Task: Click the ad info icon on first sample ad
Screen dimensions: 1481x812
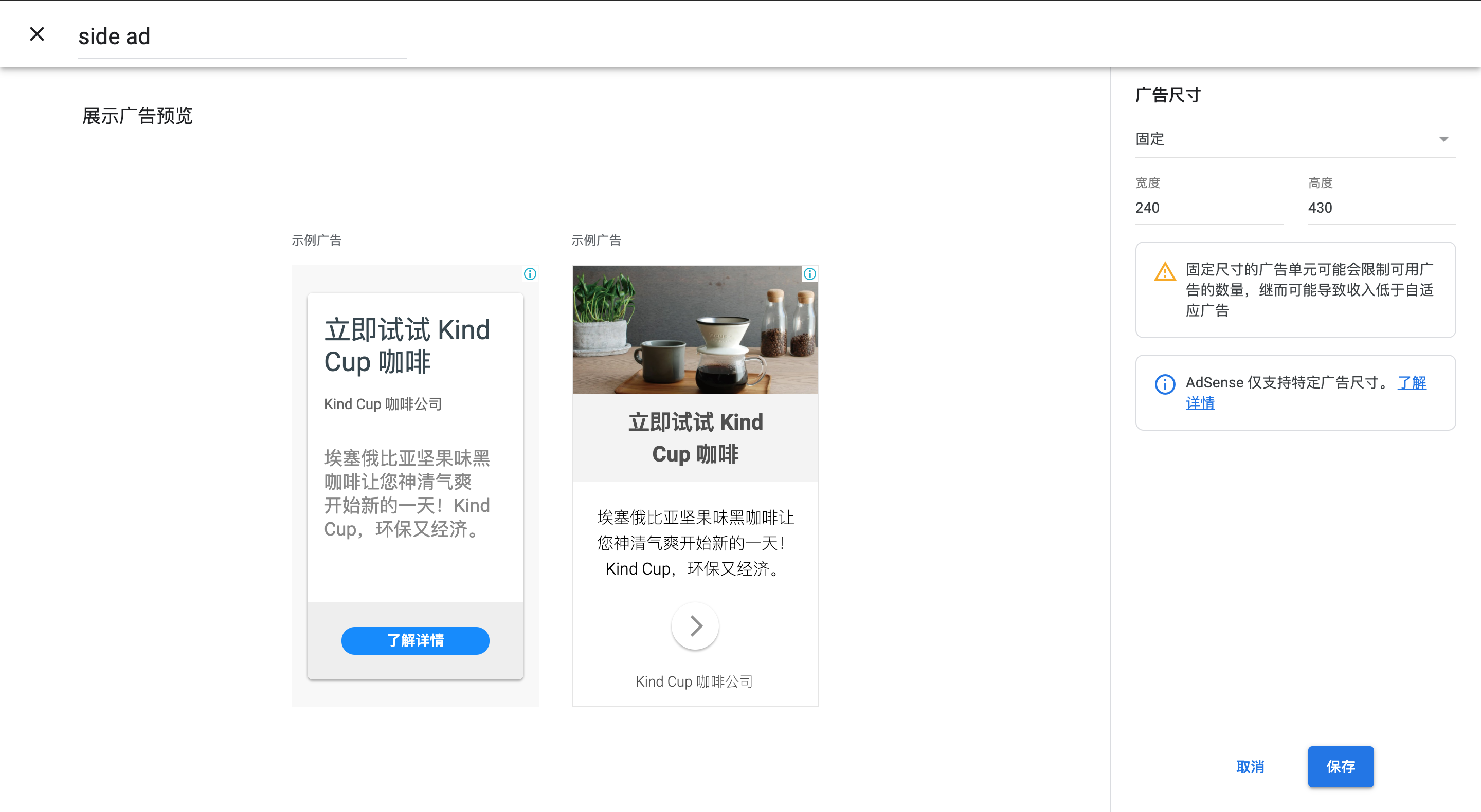Action: (x=530, y=274)
